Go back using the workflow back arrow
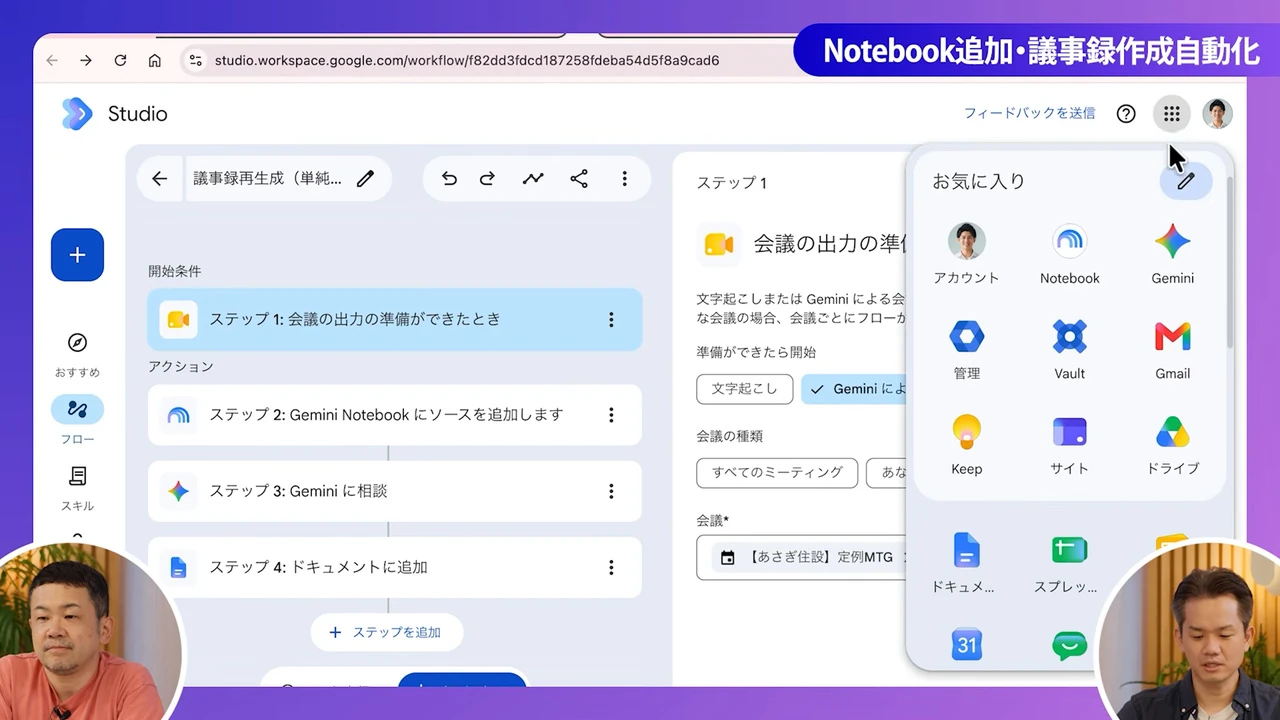Viewport: 1280px width, 720px height. pos(159,179)
